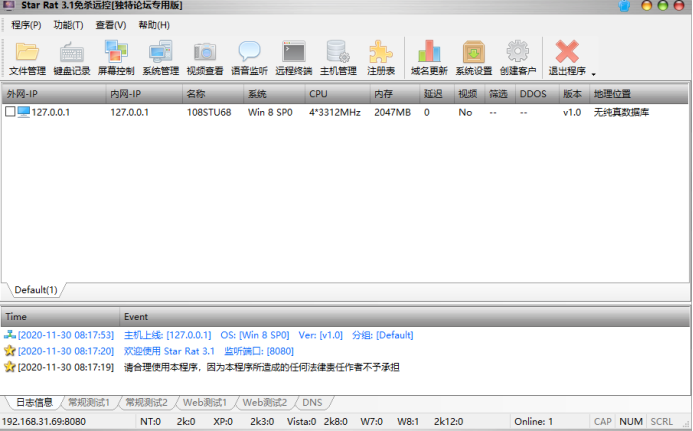The width and height of the screenshot is (693, 431).
Task: Click the blue icon in the title bar
Action: (x=624, y=6)
